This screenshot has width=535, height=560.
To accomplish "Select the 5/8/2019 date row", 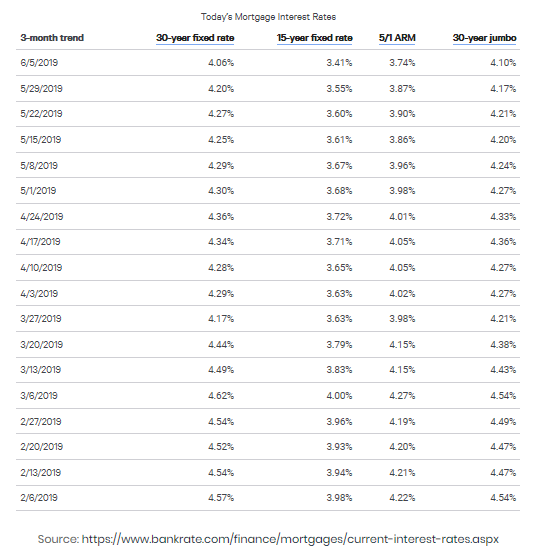I will [x=268, y=165].
